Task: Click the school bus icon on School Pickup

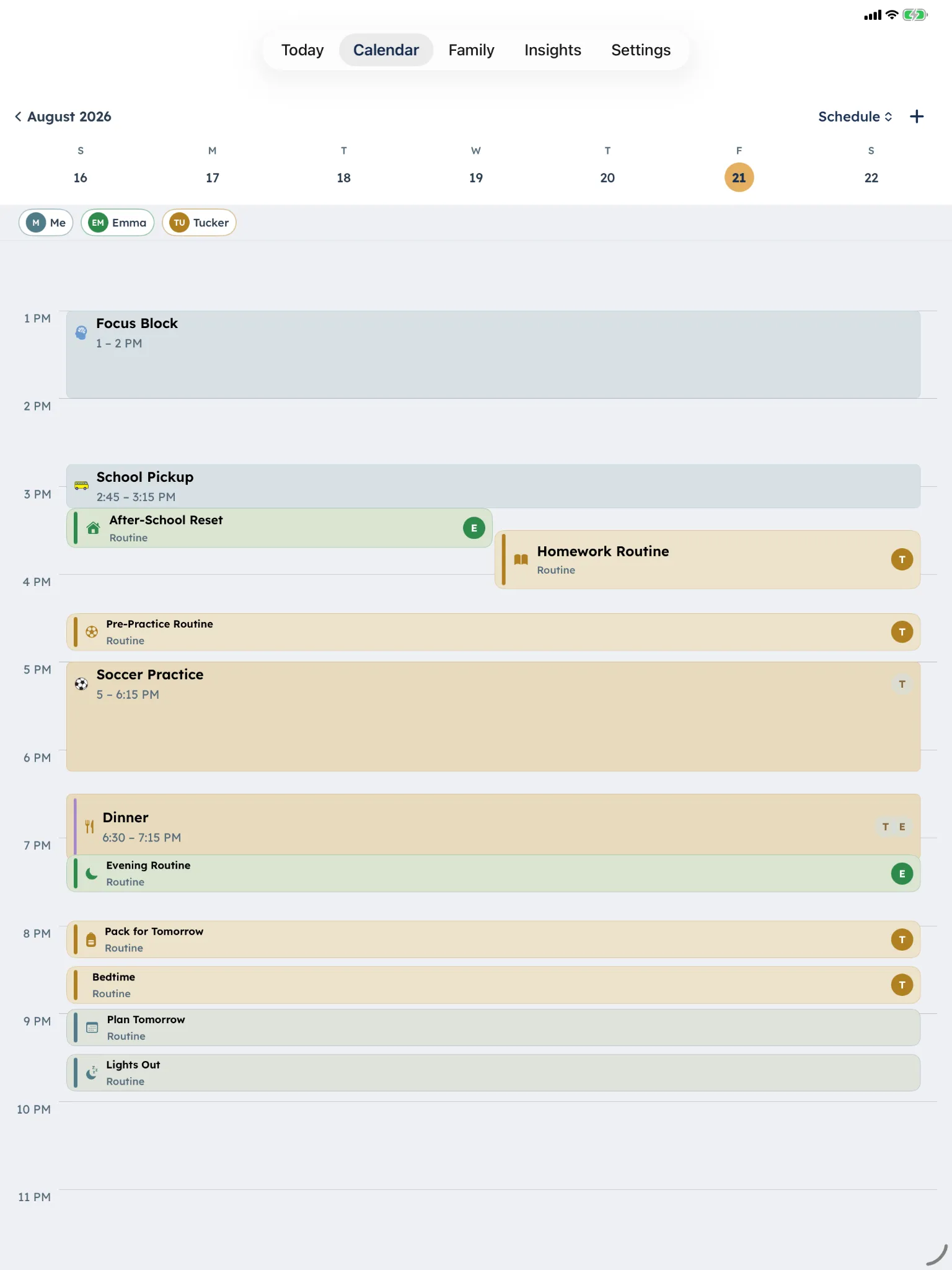Action: (x=81, y=486)
